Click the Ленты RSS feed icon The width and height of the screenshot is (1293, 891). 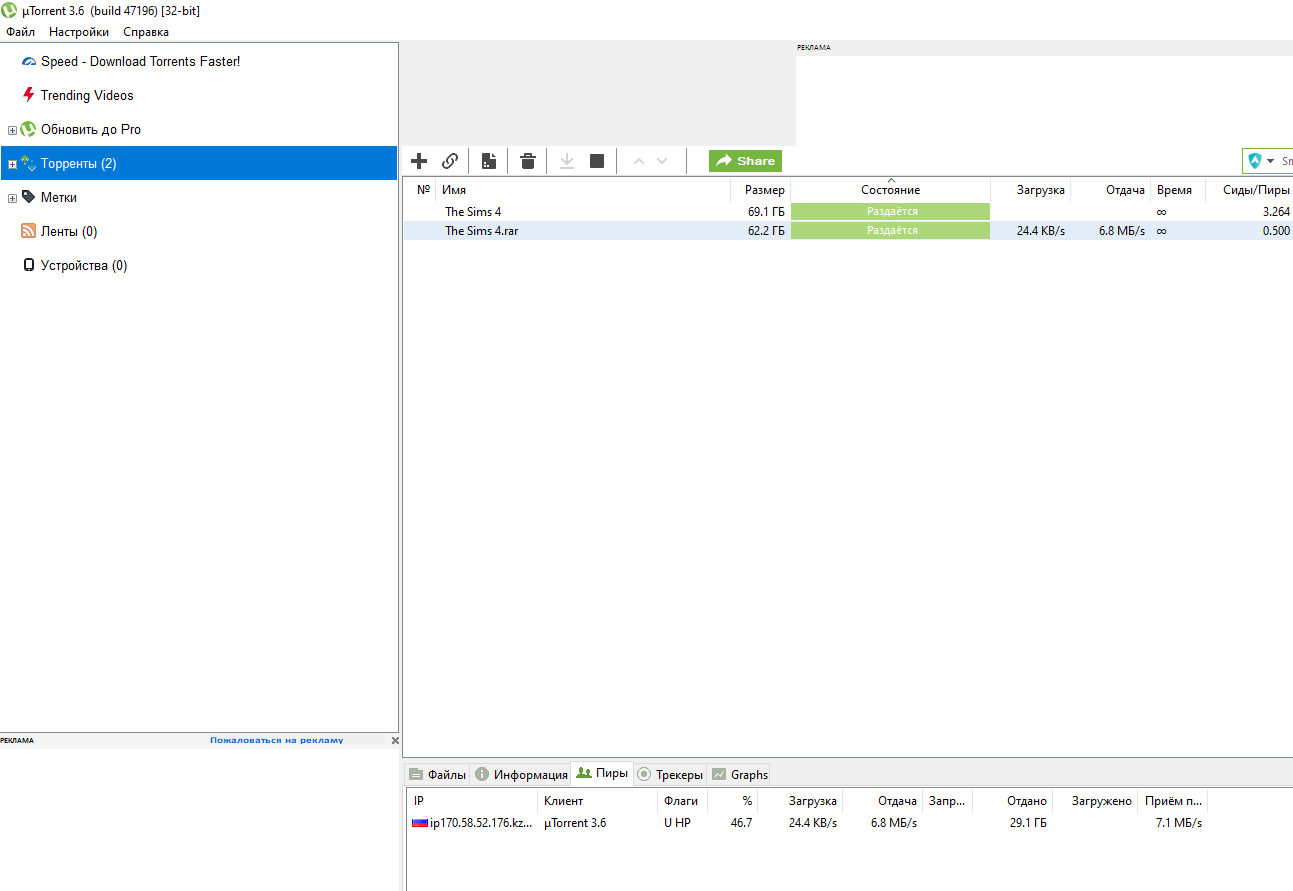coord(28,231)
